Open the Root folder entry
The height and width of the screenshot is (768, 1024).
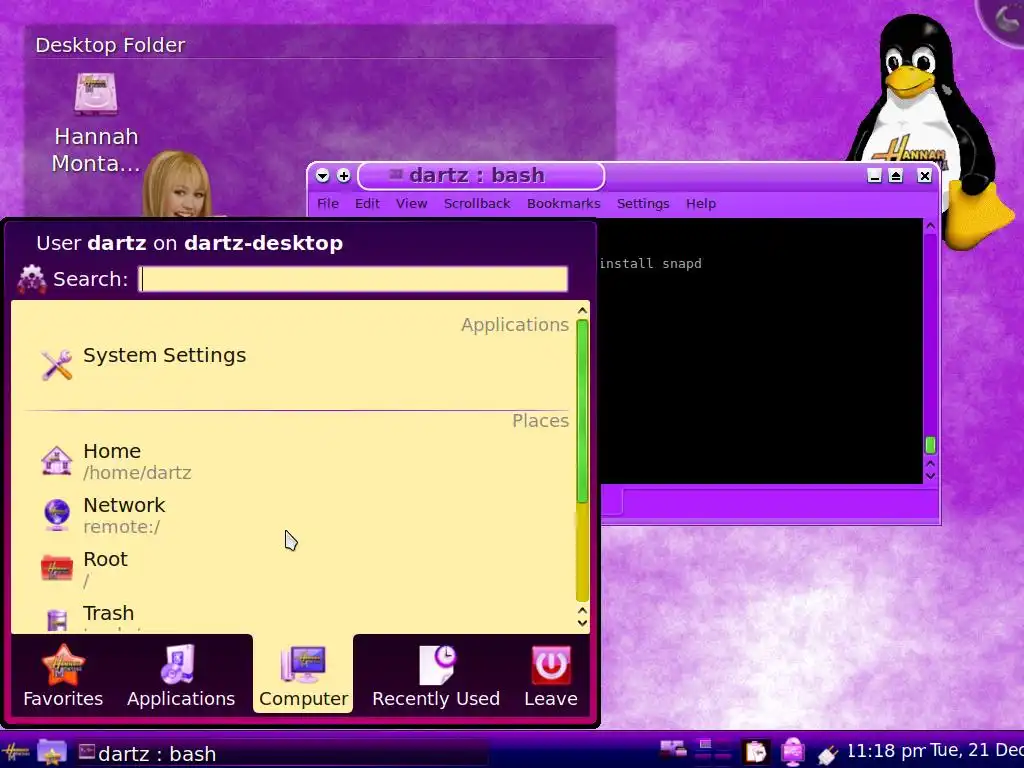[x=294, y=569]
